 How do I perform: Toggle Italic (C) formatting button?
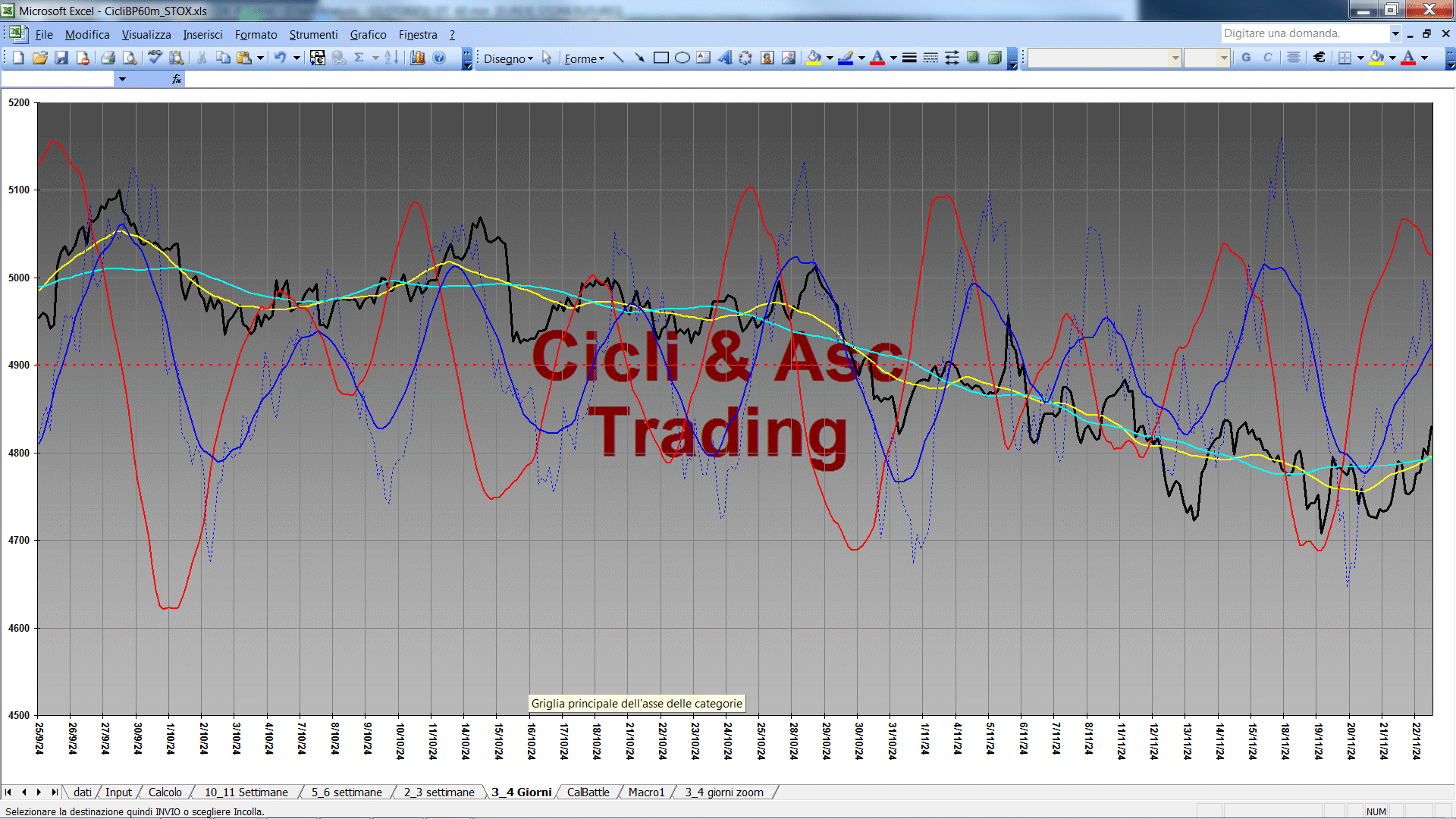tap(1267, 58)
